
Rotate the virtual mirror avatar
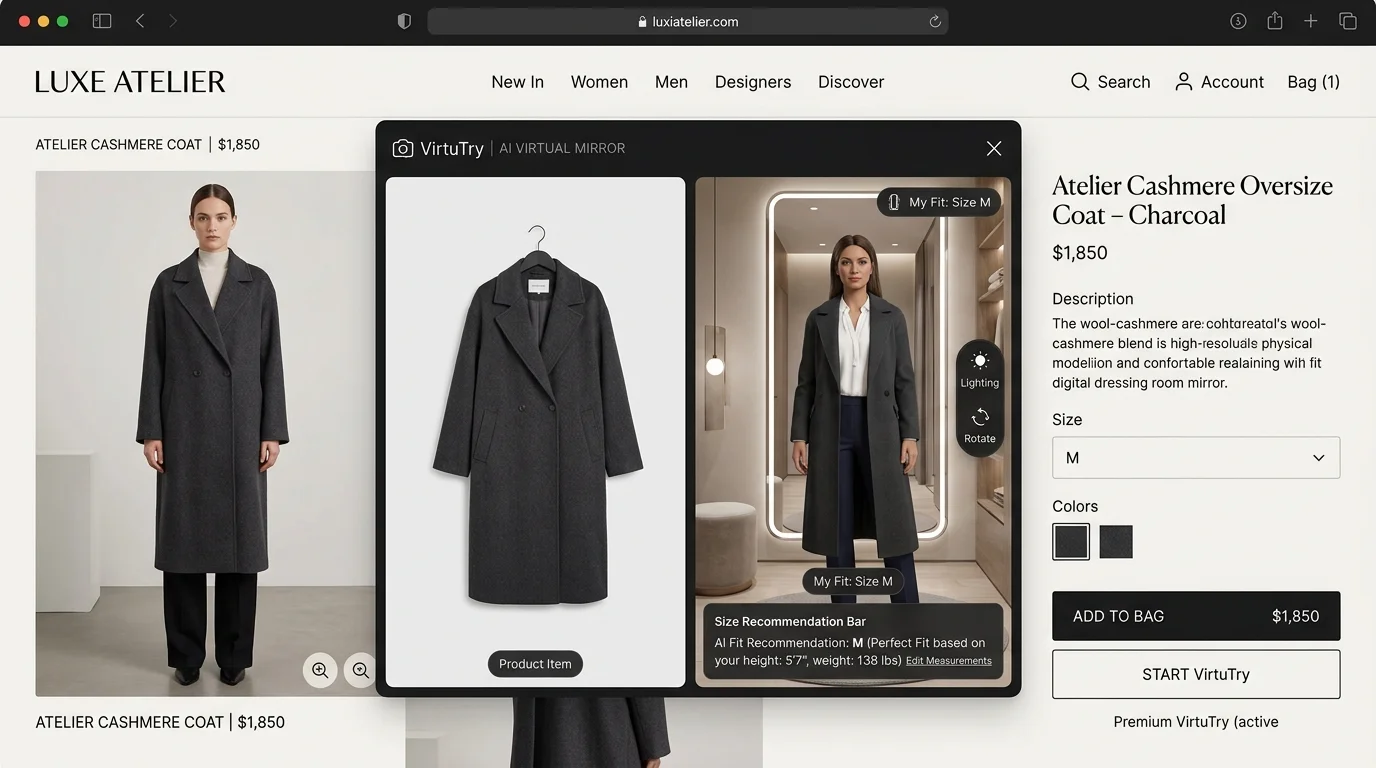[980, 425]
